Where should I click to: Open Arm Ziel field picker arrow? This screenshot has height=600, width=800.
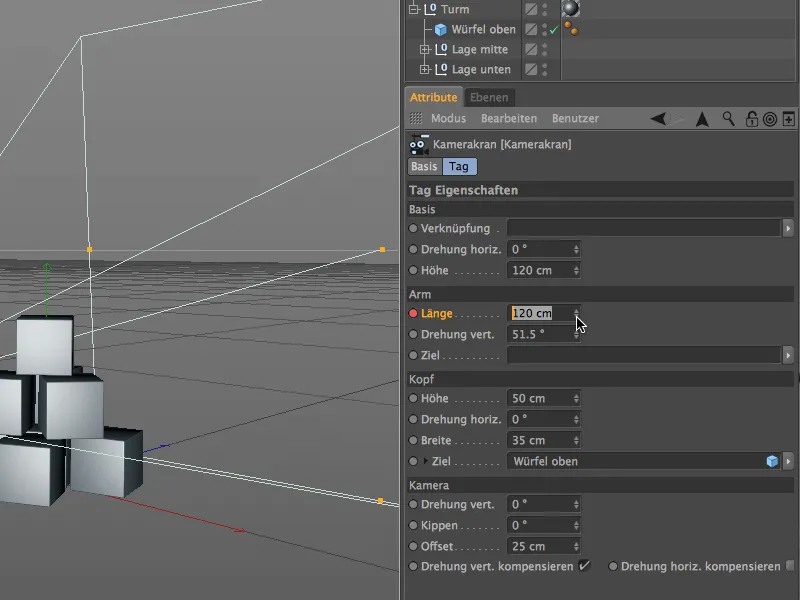pyautogui.click(x=788, y=355)
